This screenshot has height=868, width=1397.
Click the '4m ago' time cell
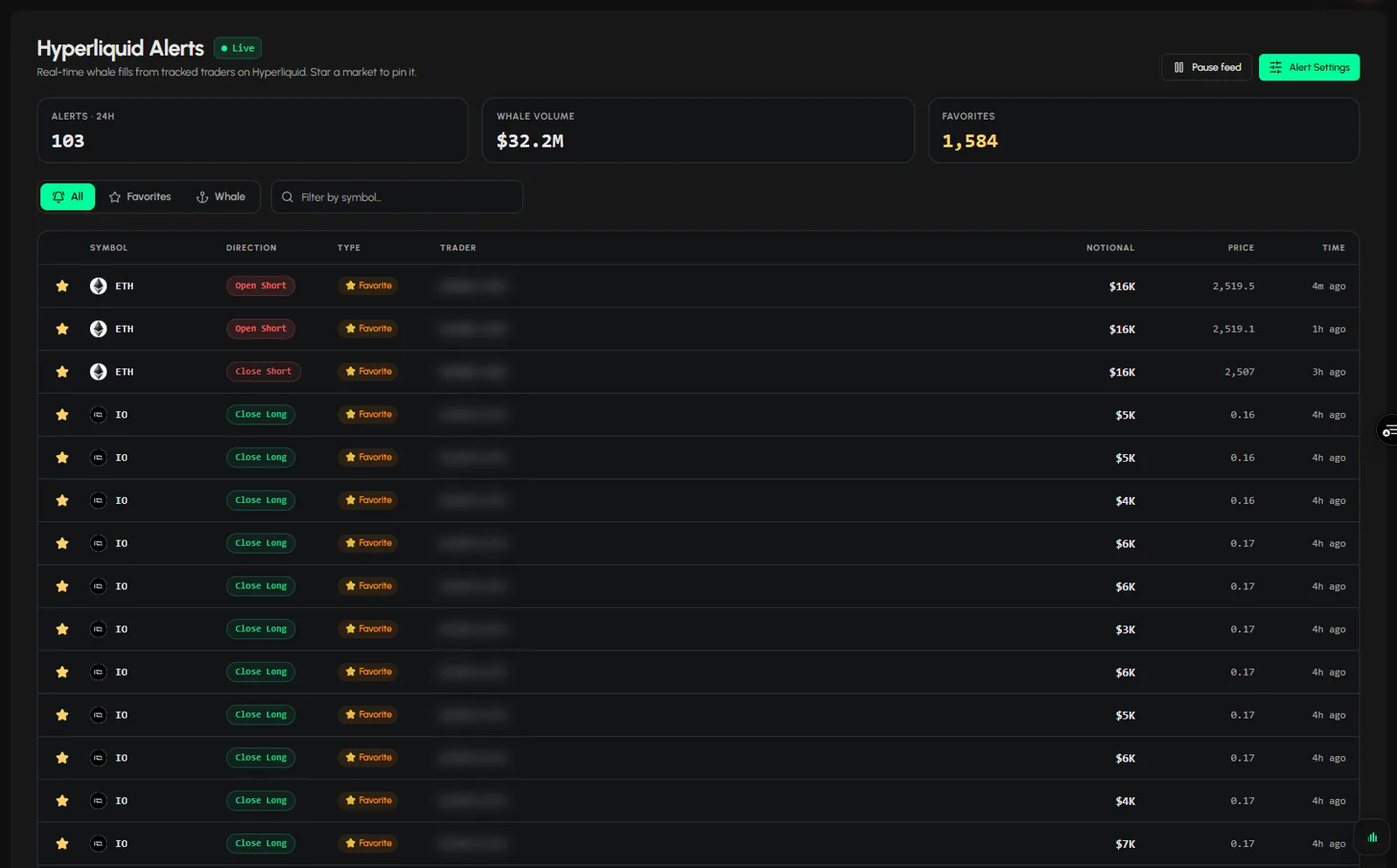pos(1328,286)
